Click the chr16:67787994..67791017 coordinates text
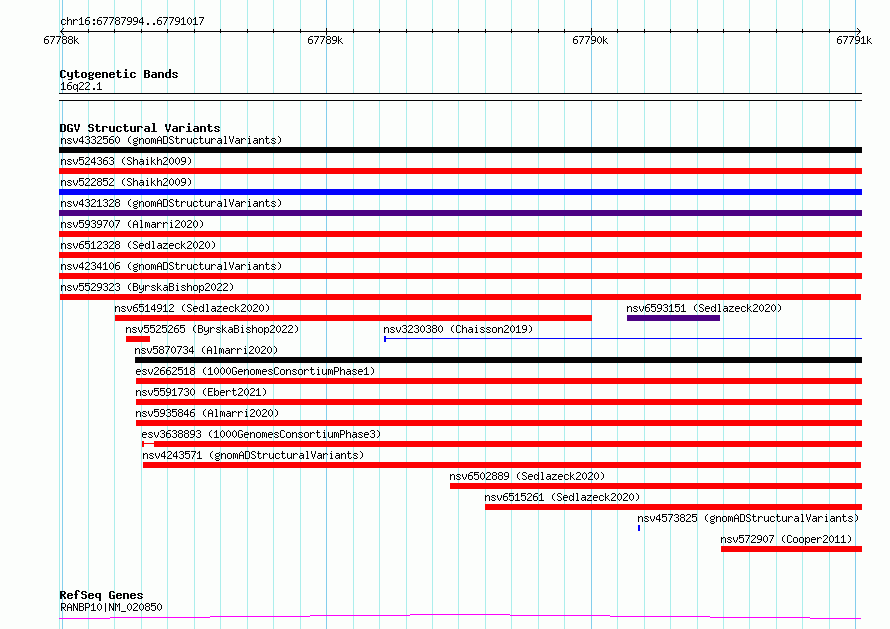This screenshot has height=629, width=890. (132, 22)
